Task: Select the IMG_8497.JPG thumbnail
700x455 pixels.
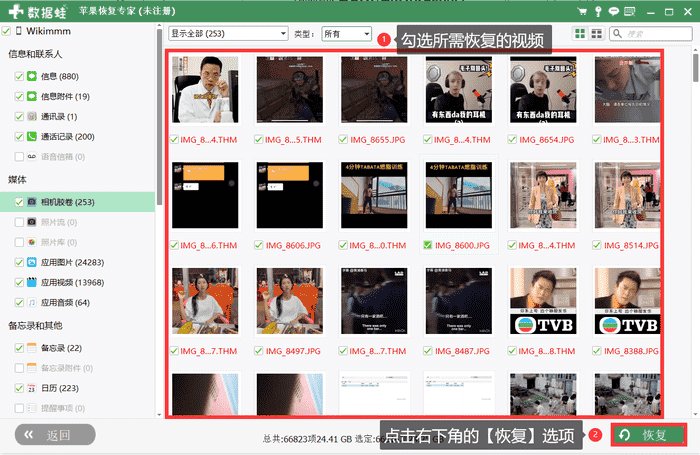Action: point(289,301)
